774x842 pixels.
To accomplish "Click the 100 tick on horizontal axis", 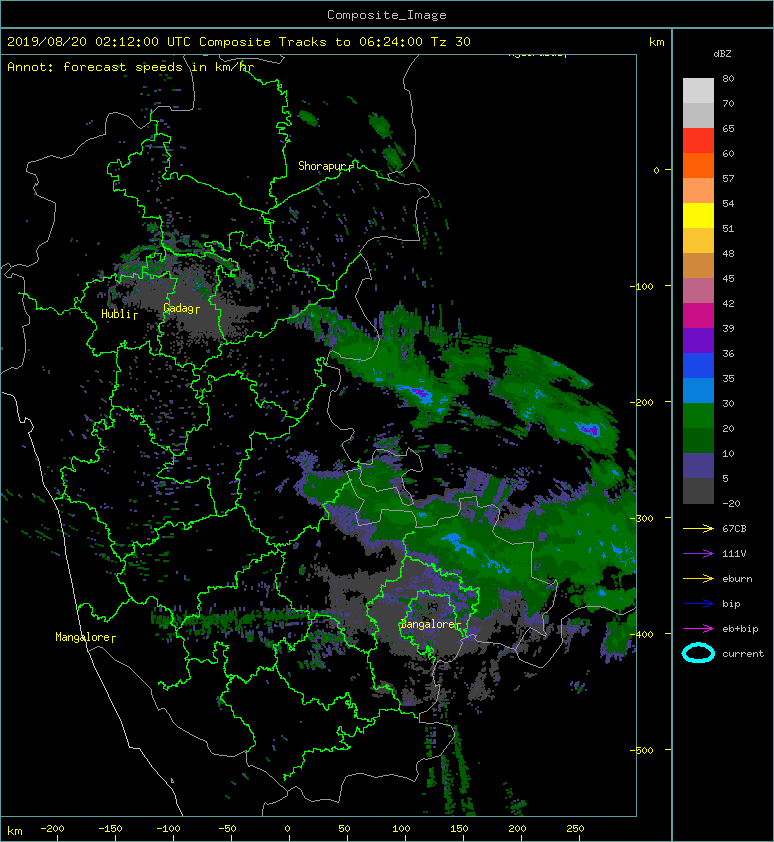I will tap(401, 829).
